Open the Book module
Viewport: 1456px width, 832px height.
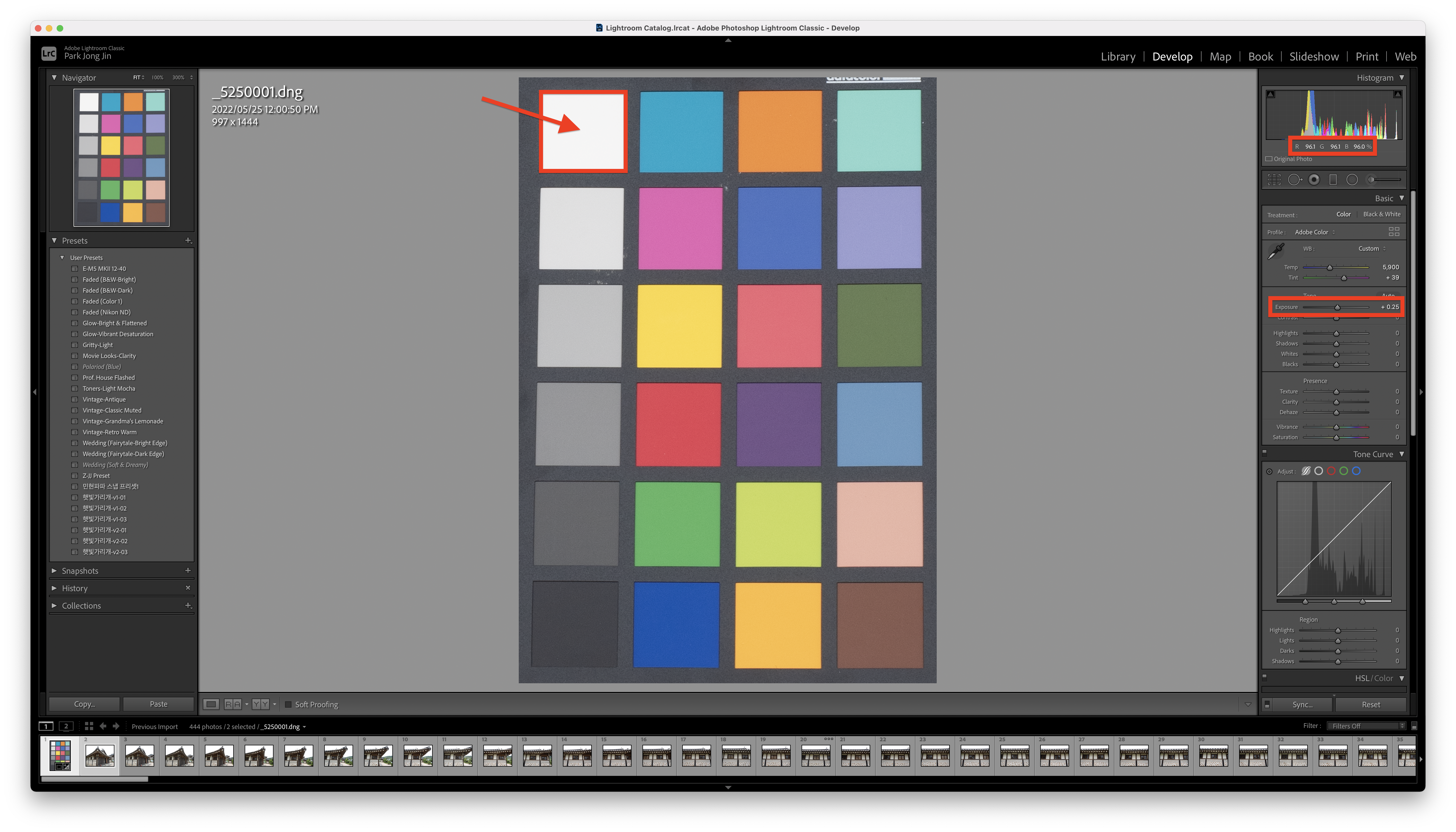pos(1260,56)
